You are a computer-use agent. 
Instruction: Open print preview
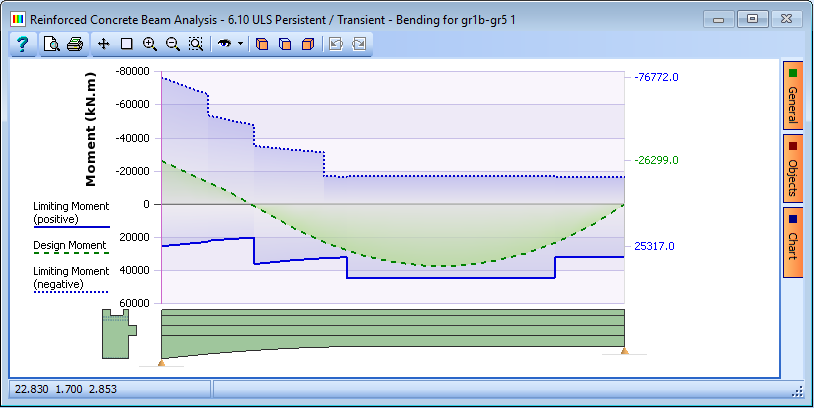(51, 44)
